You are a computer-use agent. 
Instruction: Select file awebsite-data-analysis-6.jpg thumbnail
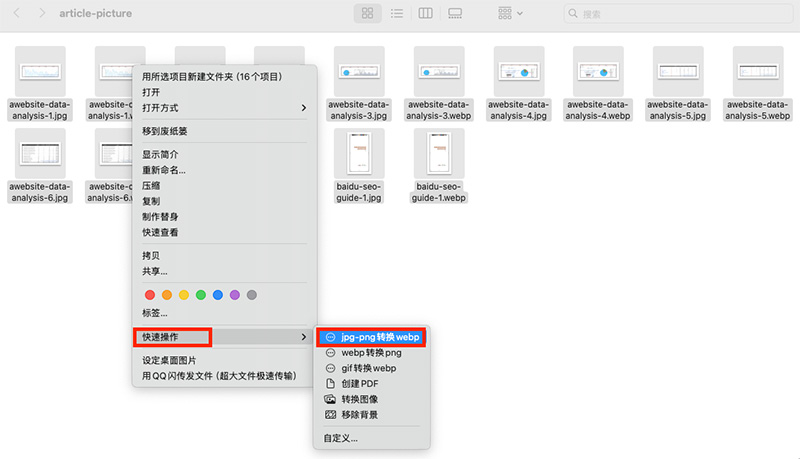pyautogui.click(x=40, y=154)
